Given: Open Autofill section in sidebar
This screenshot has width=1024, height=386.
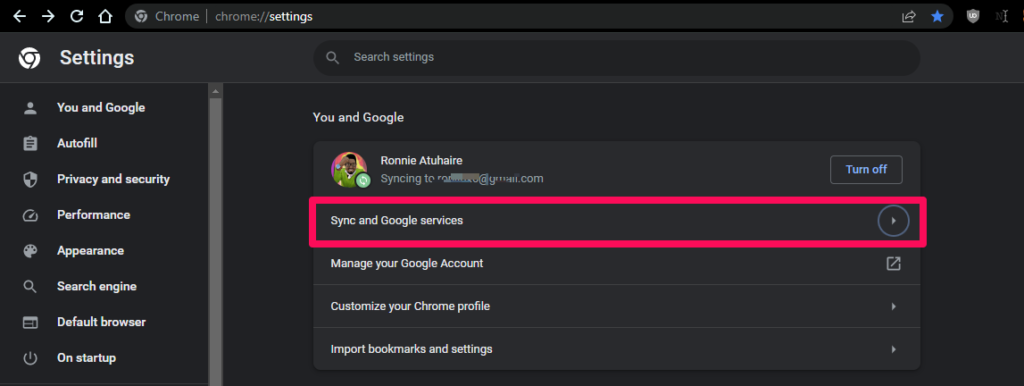Looking at the screenshot, I should (77, 143).
